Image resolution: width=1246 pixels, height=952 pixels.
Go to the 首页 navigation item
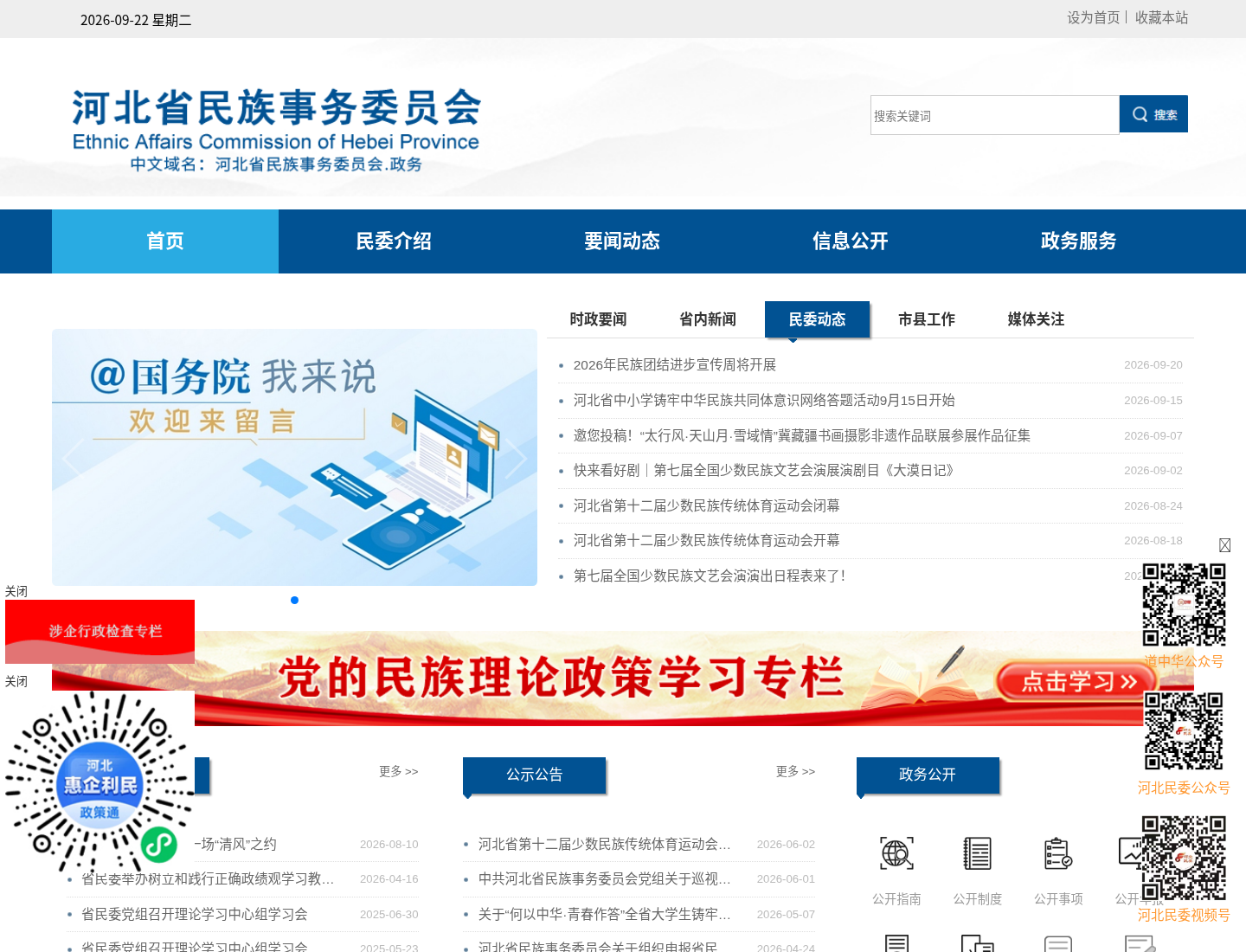click(x=165, y=241)
